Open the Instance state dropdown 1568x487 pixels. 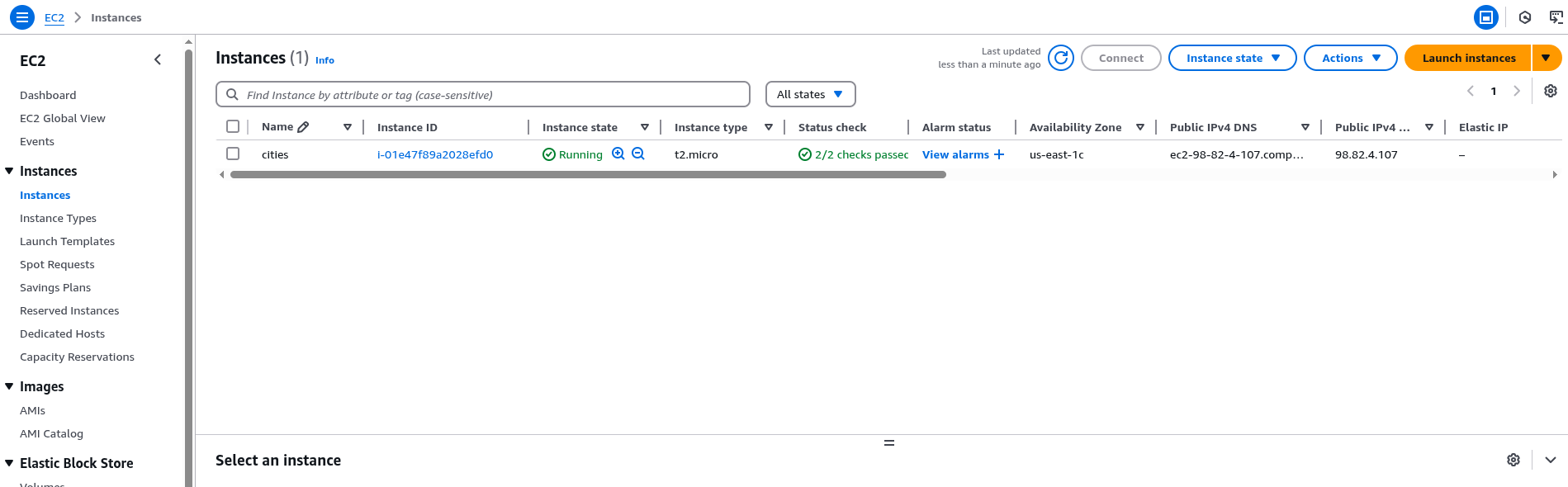[1232, 58]
